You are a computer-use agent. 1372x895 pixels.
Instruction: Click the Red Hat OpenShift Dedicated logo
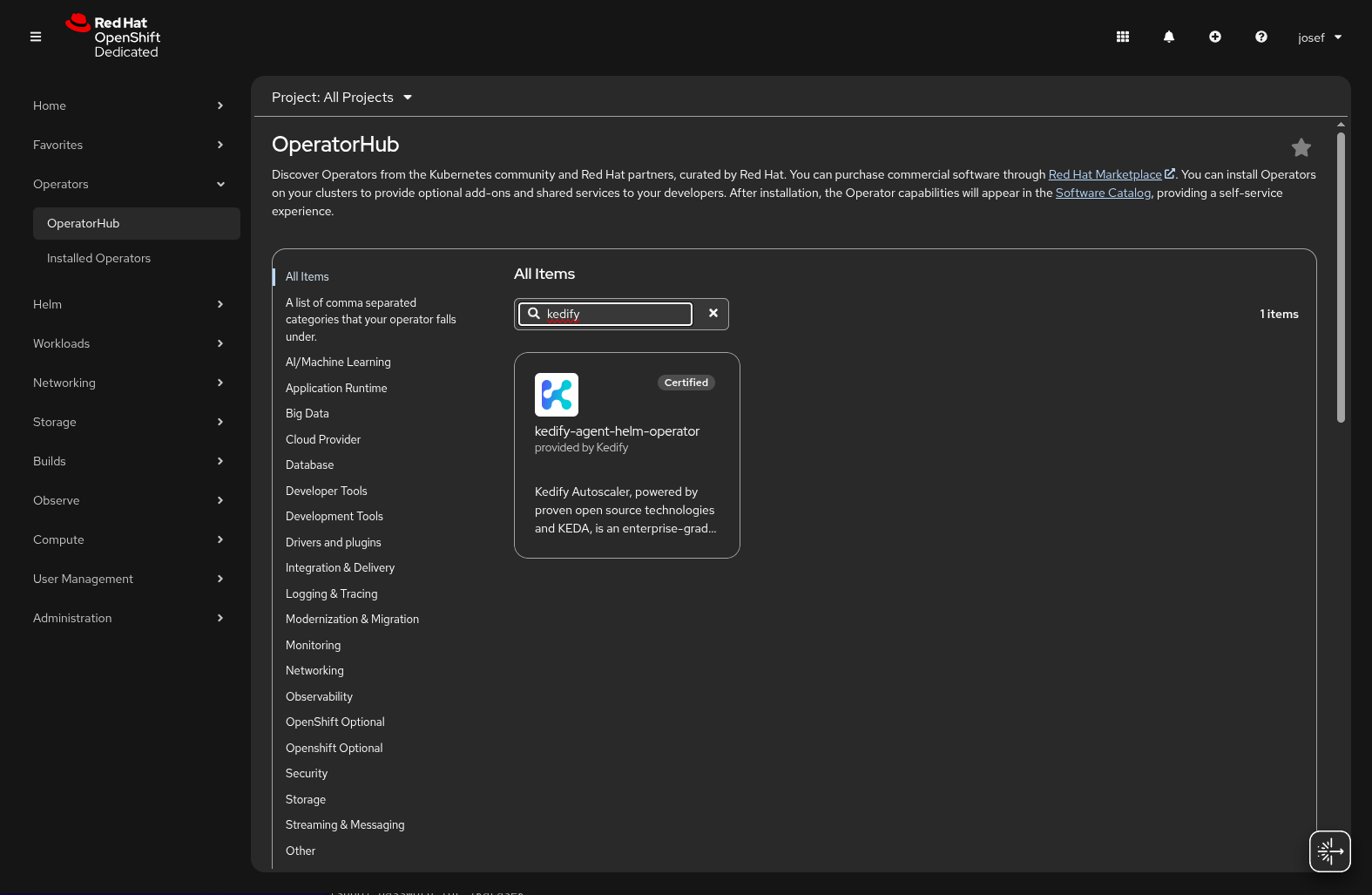pos(113,37)
